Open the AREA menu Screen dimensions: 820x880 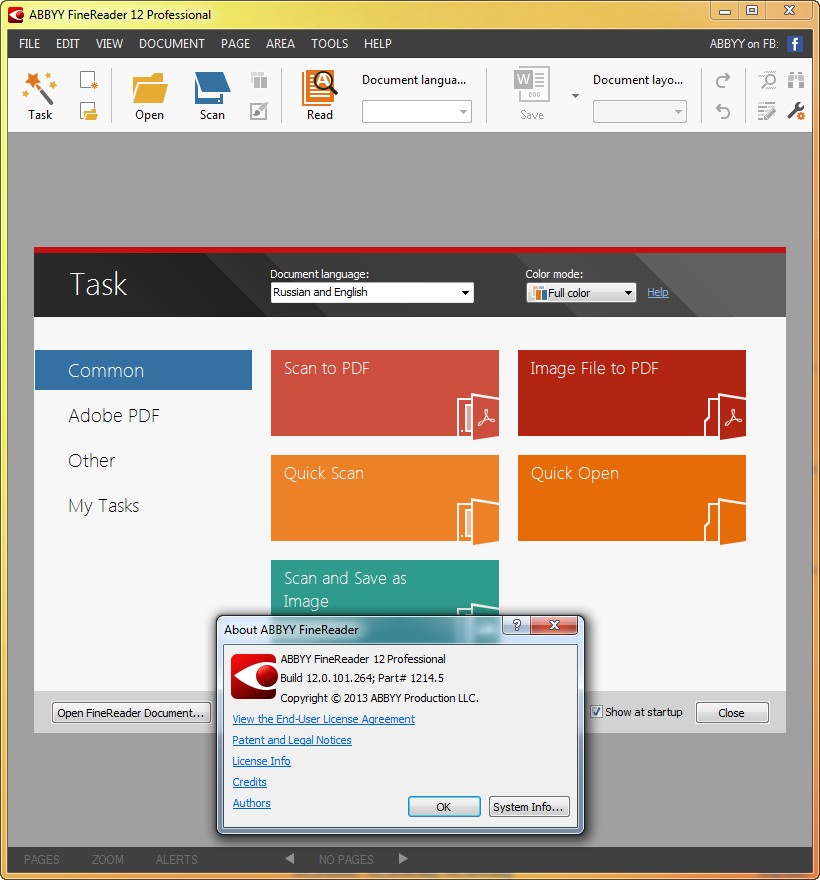[x=280, y=44]
